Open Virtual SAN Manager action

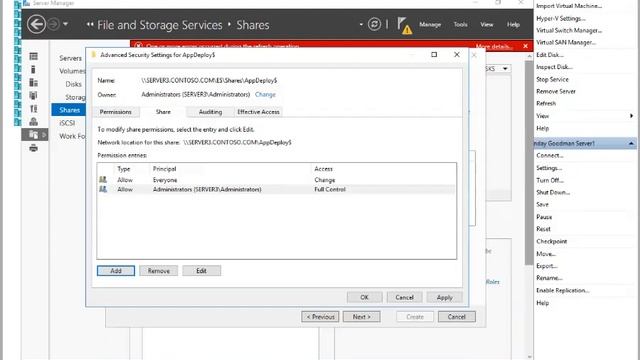coord(566,42)
